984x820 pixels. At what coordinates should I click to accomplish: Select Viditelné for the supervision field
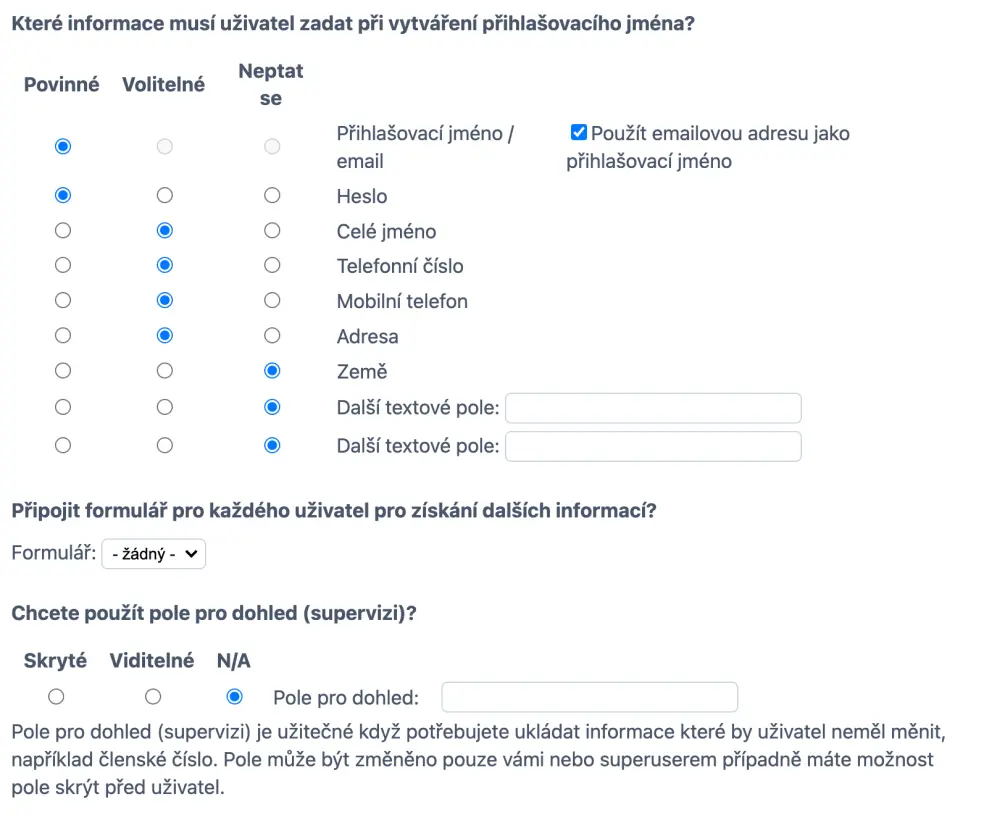[x=152, y=696]
